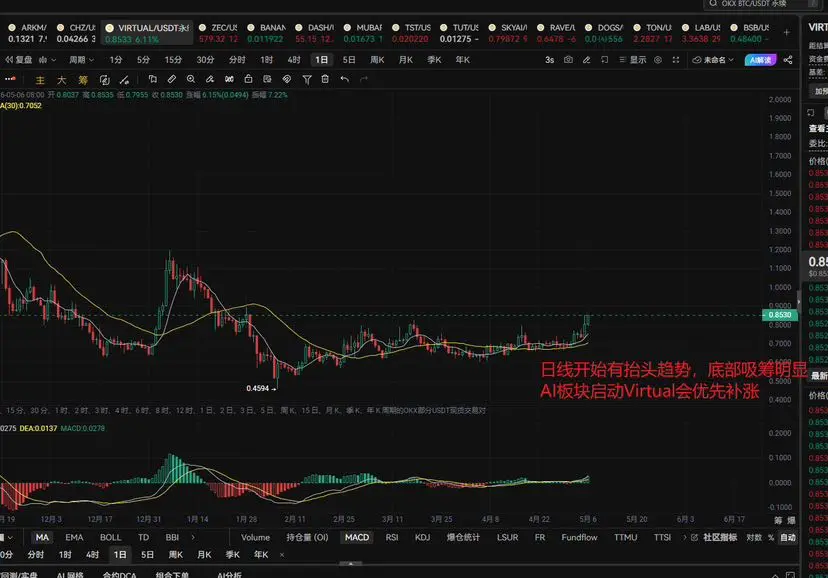Viewport: 828px width, 578px height.
Task: Add a new symbol tab with plus
Action: pyautogui.click(x=787, y=33)
